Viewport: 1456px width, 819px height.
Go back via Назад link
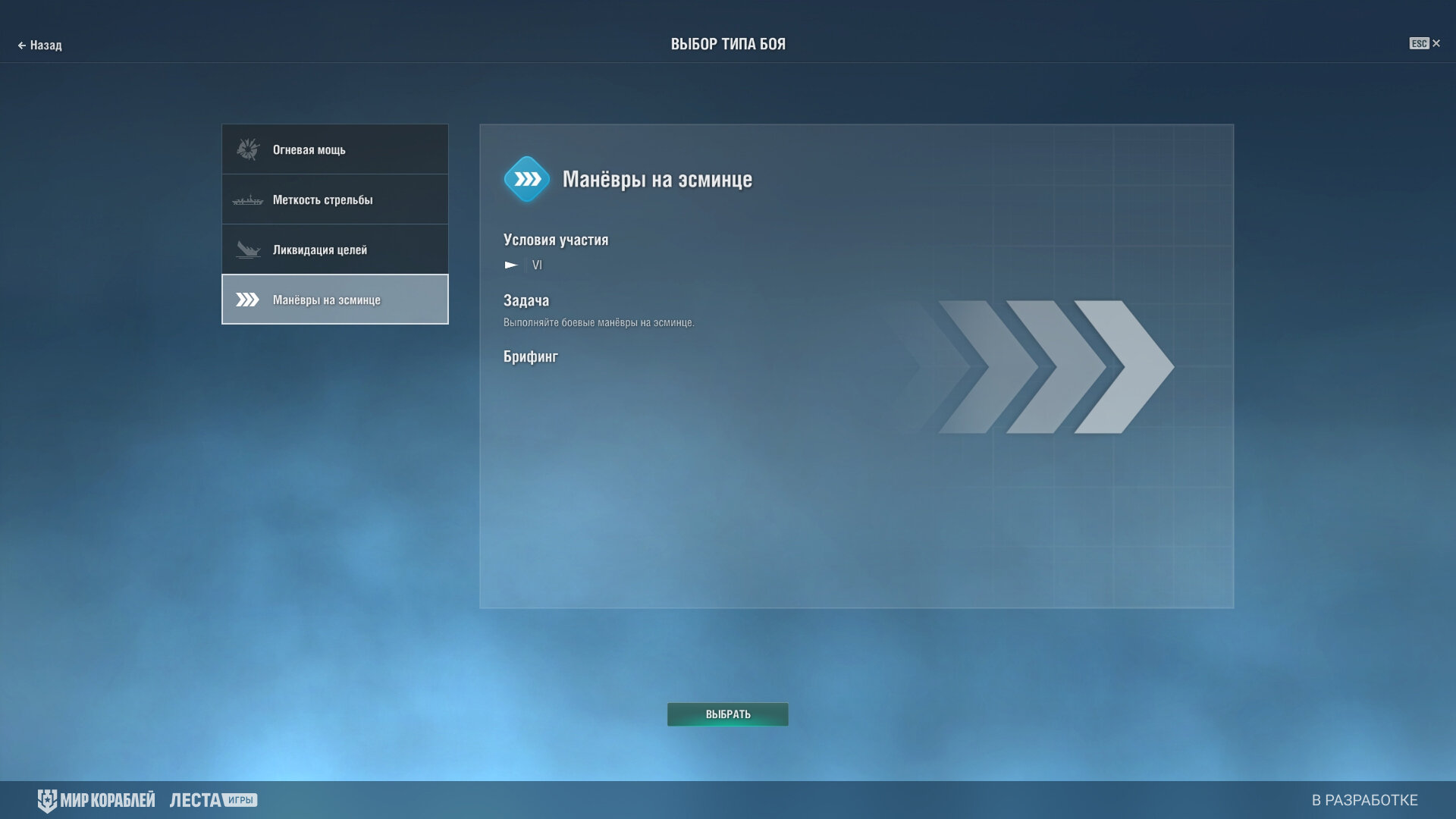(39, 45)
